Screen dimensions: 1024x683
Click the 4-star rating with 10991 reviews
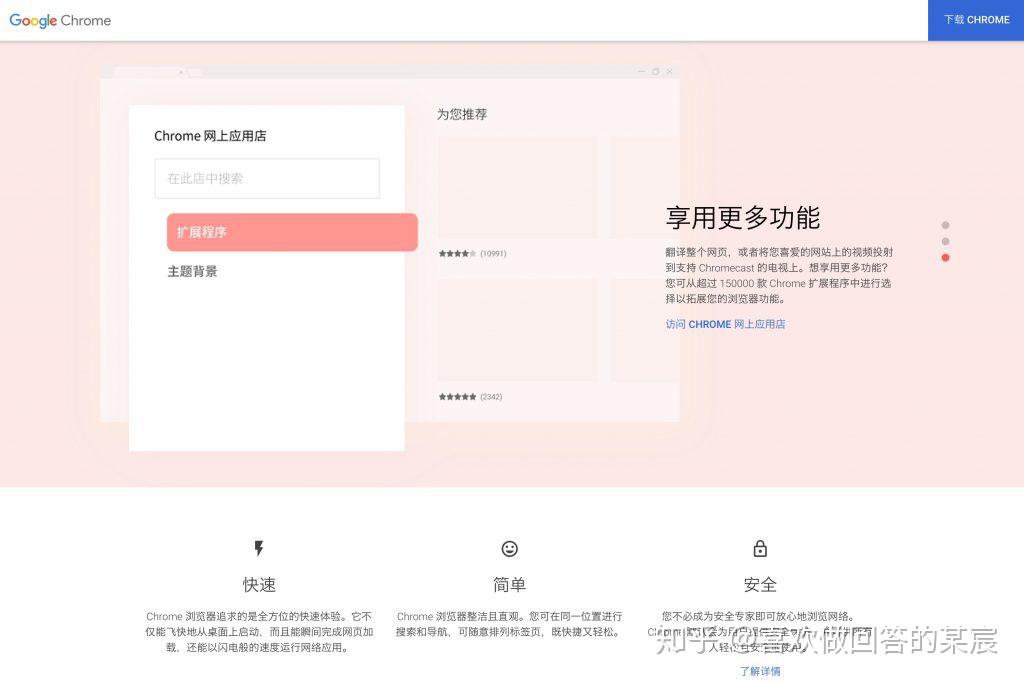pos(472,254)
